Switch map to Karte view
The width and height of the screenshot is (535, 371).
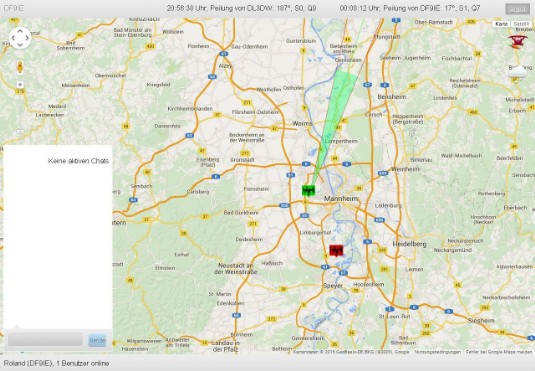click(x=501, y=24)
